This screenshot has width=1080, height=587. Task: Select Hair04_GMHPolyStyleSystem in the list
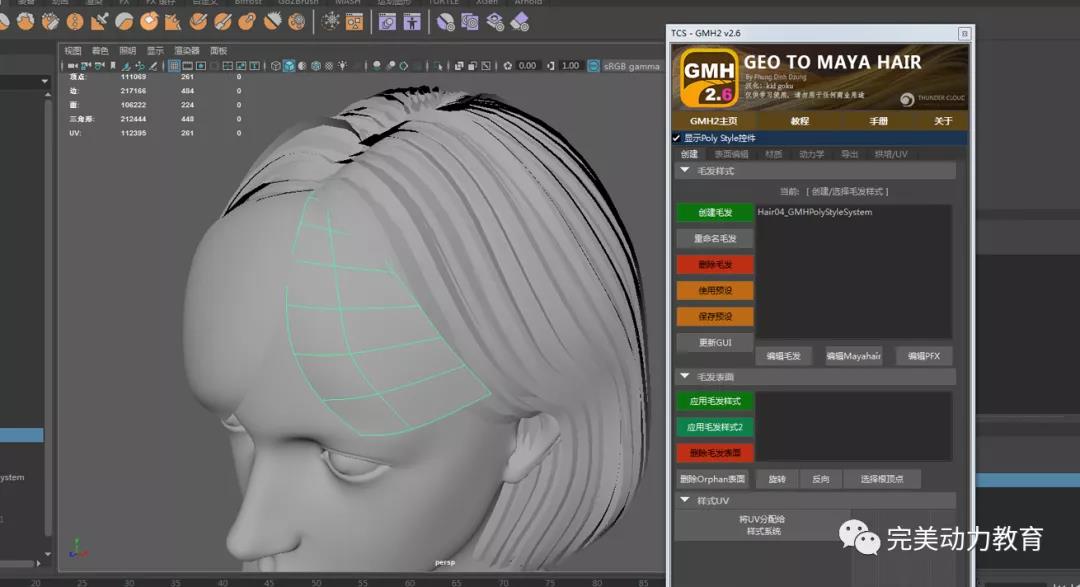tap(814, 213)
